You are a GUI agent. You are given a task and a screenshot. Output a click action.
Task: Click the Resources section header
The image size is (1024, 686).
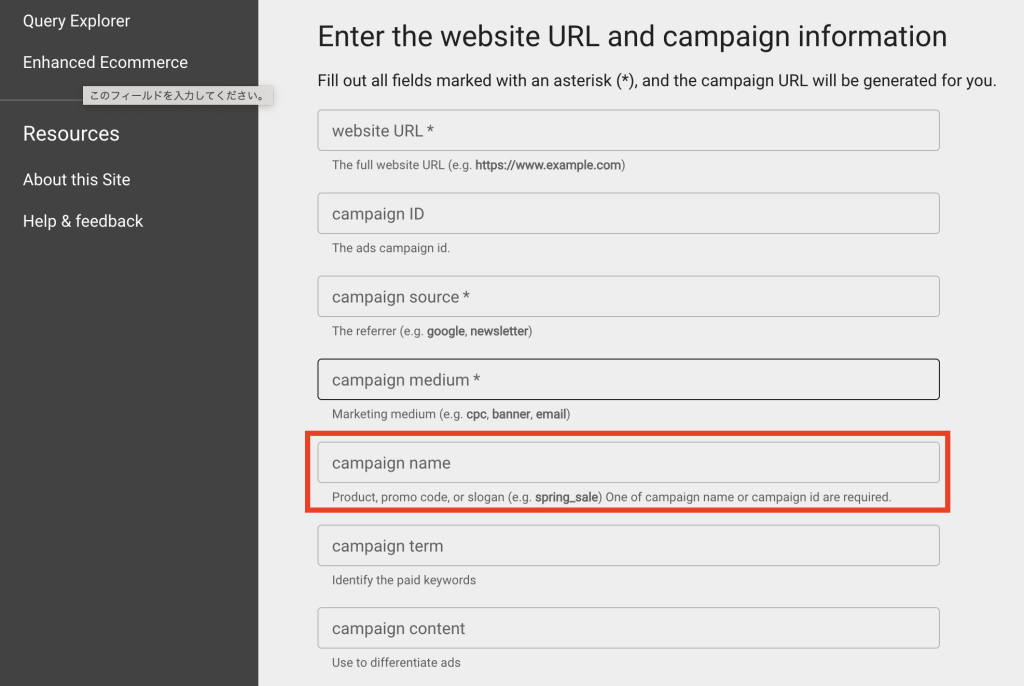coord(70,133)
